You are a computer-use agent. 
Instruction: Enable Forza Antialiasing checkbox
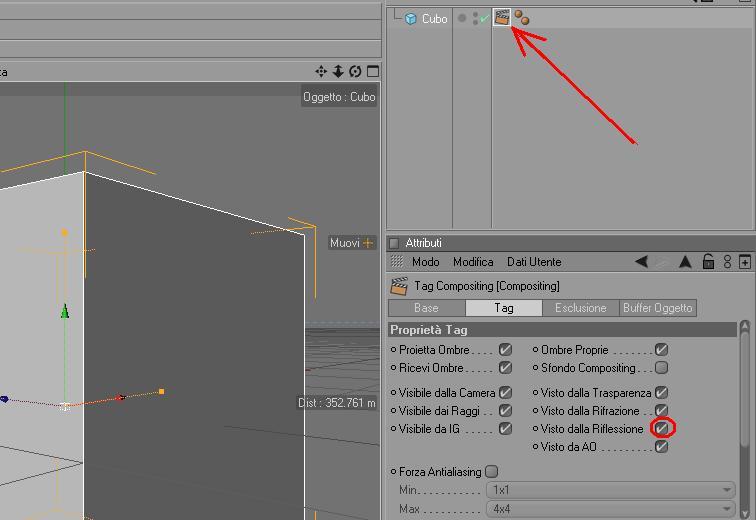(491, 471)
